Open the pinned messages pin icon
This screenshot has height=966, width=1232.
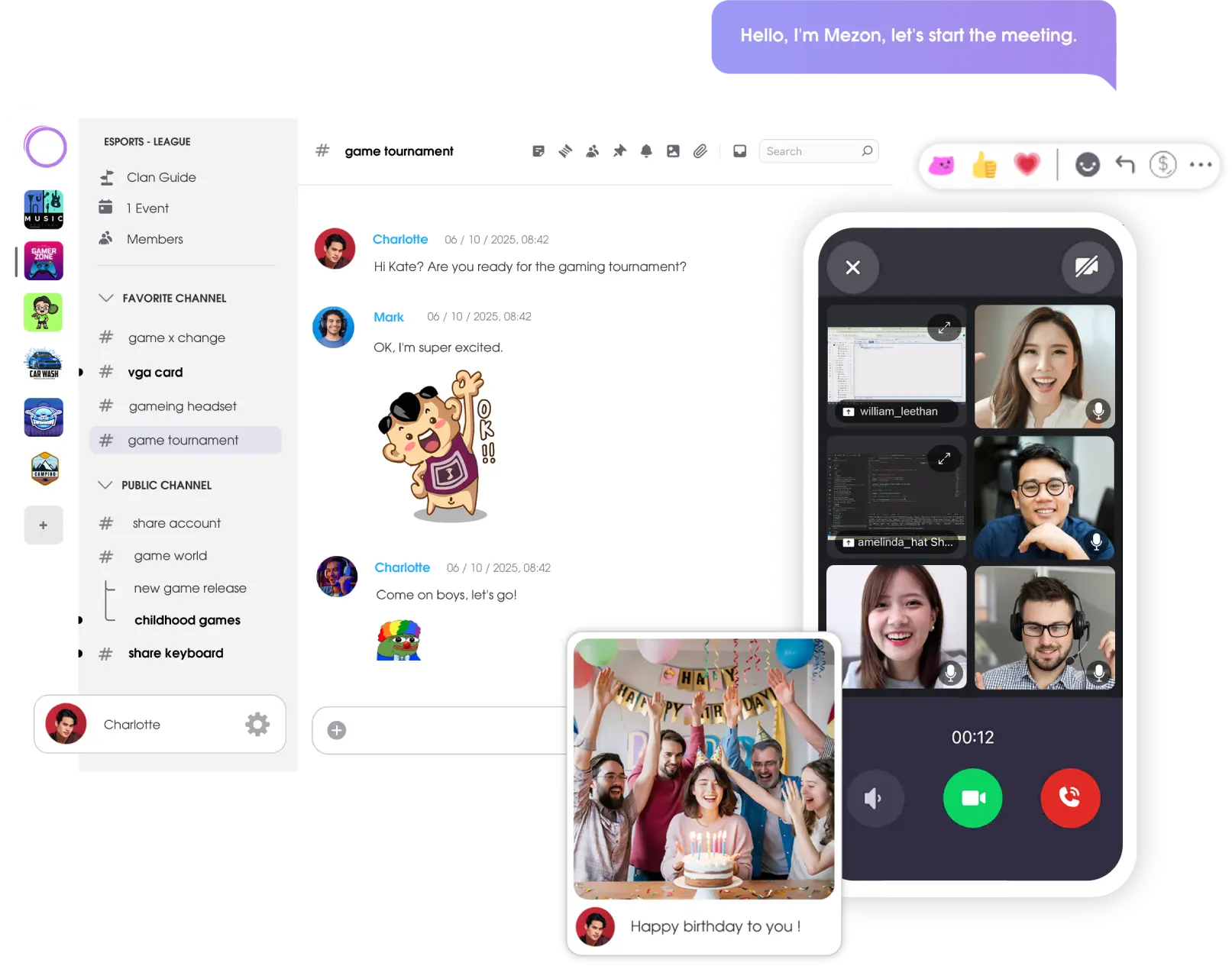pos(619,151)
